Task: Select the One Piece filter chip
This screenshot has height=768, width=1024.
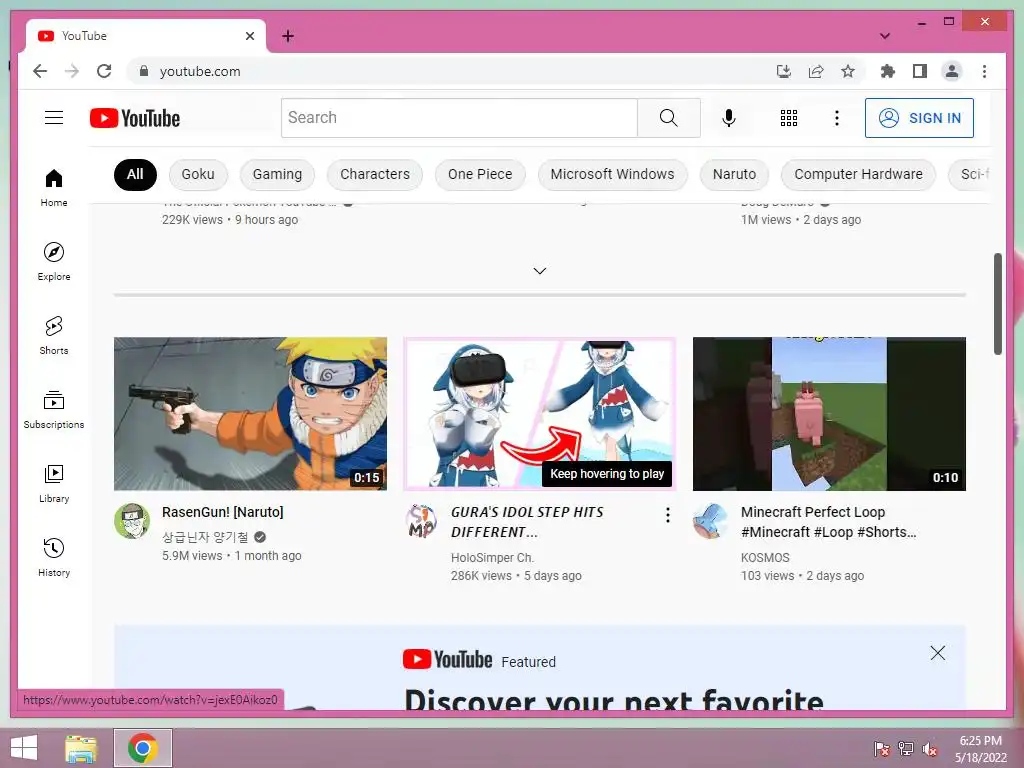Action: 480,174
